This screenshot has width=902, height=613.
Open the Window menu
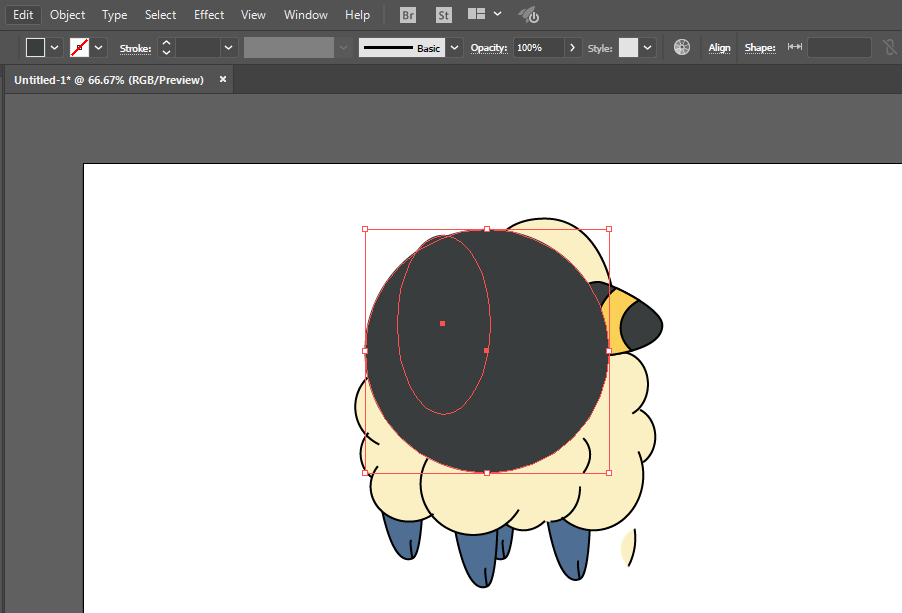(305, 15)
